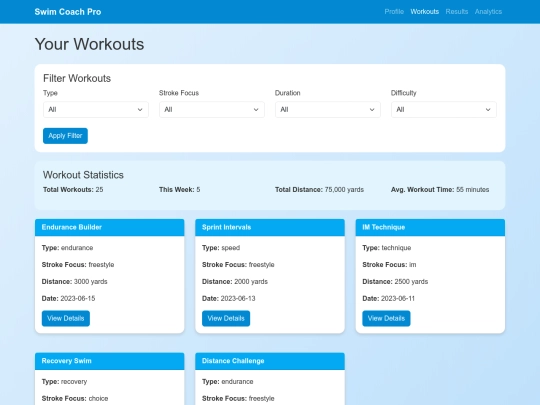Click the Total Workouts: 25 statistic

[73, 190]
